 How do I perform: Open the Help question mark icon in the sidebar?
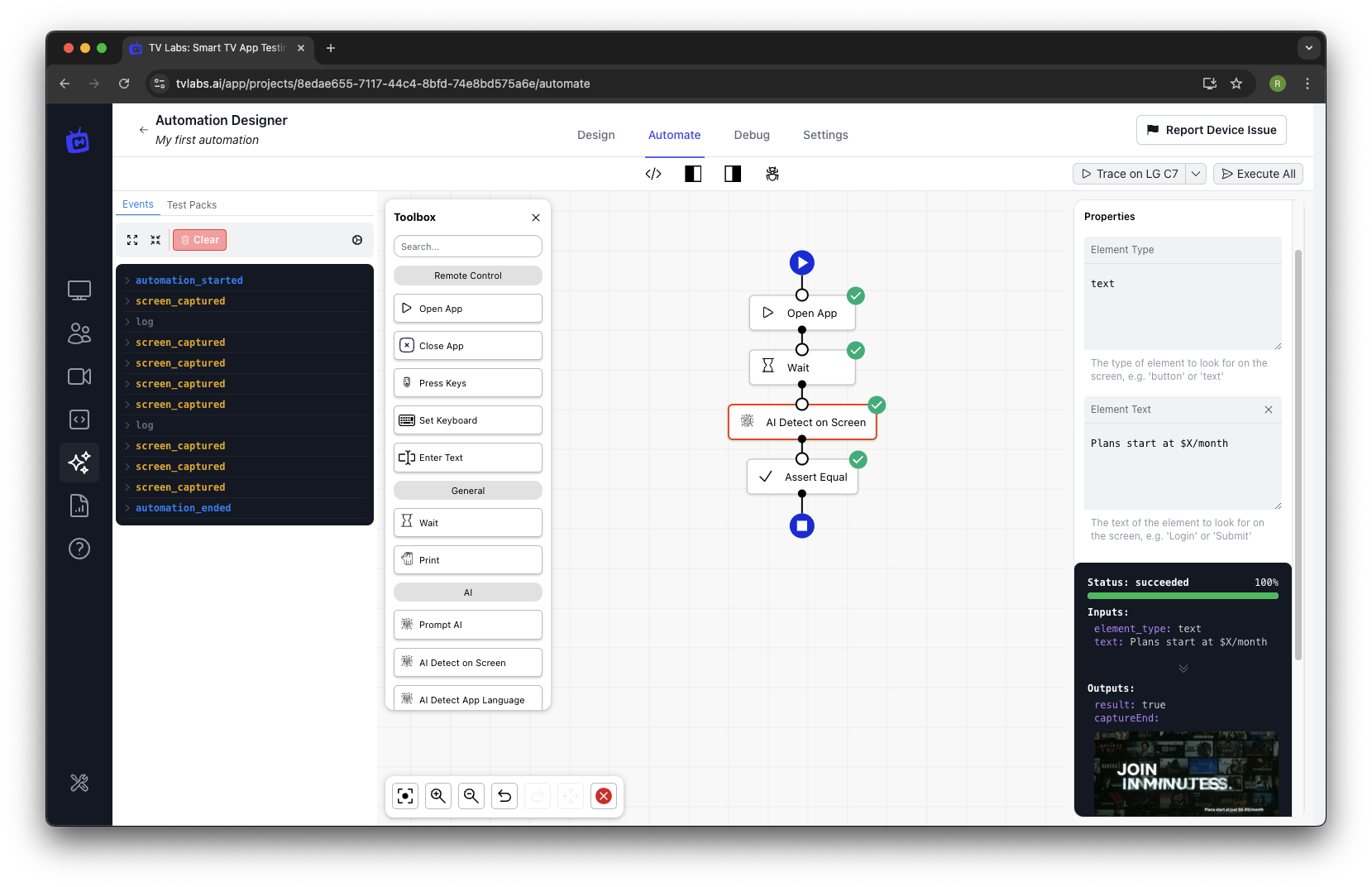pyautogui.click(x=79, y=548)
